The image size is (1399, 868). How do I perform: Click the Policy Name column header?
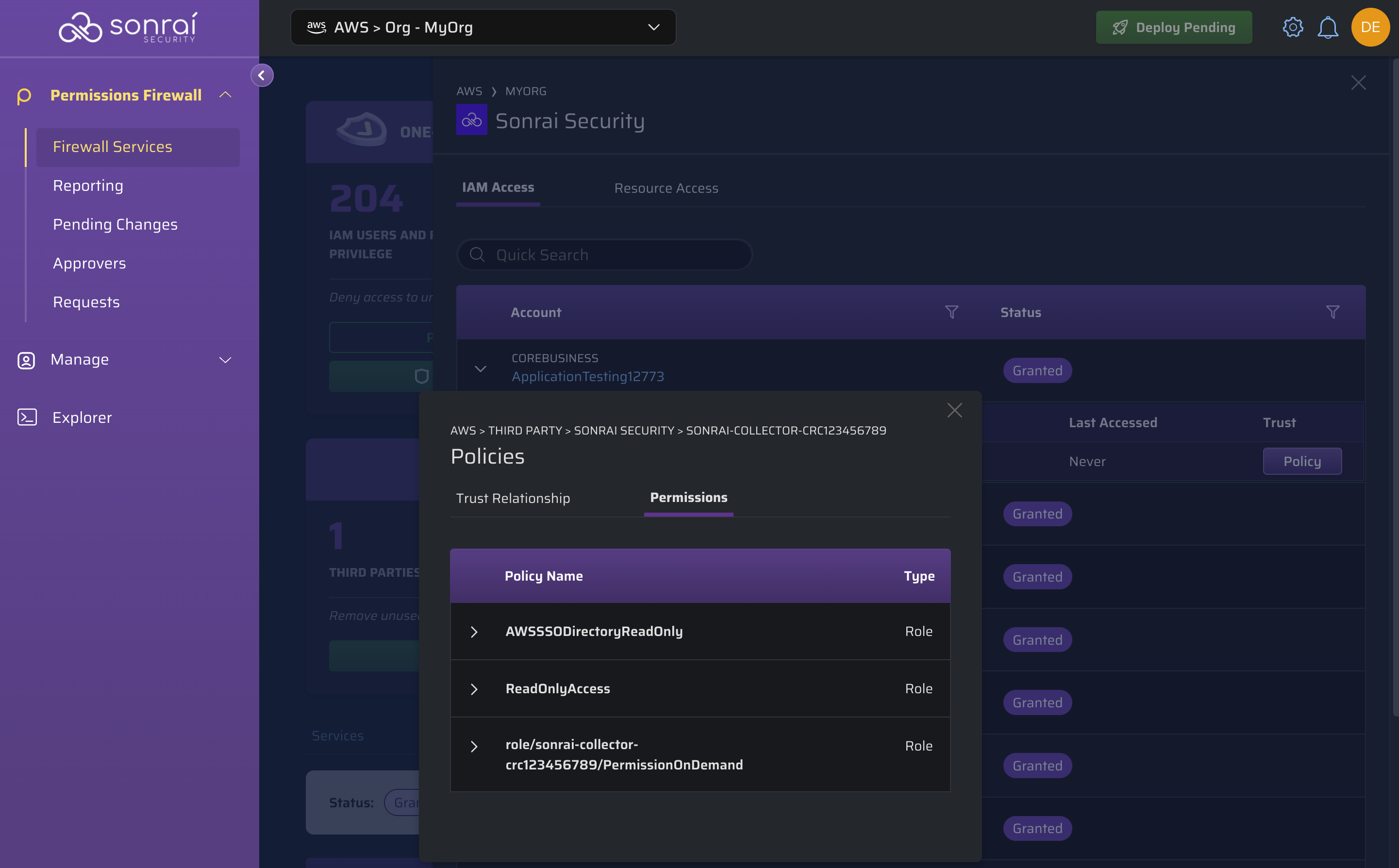coord(543,576)
